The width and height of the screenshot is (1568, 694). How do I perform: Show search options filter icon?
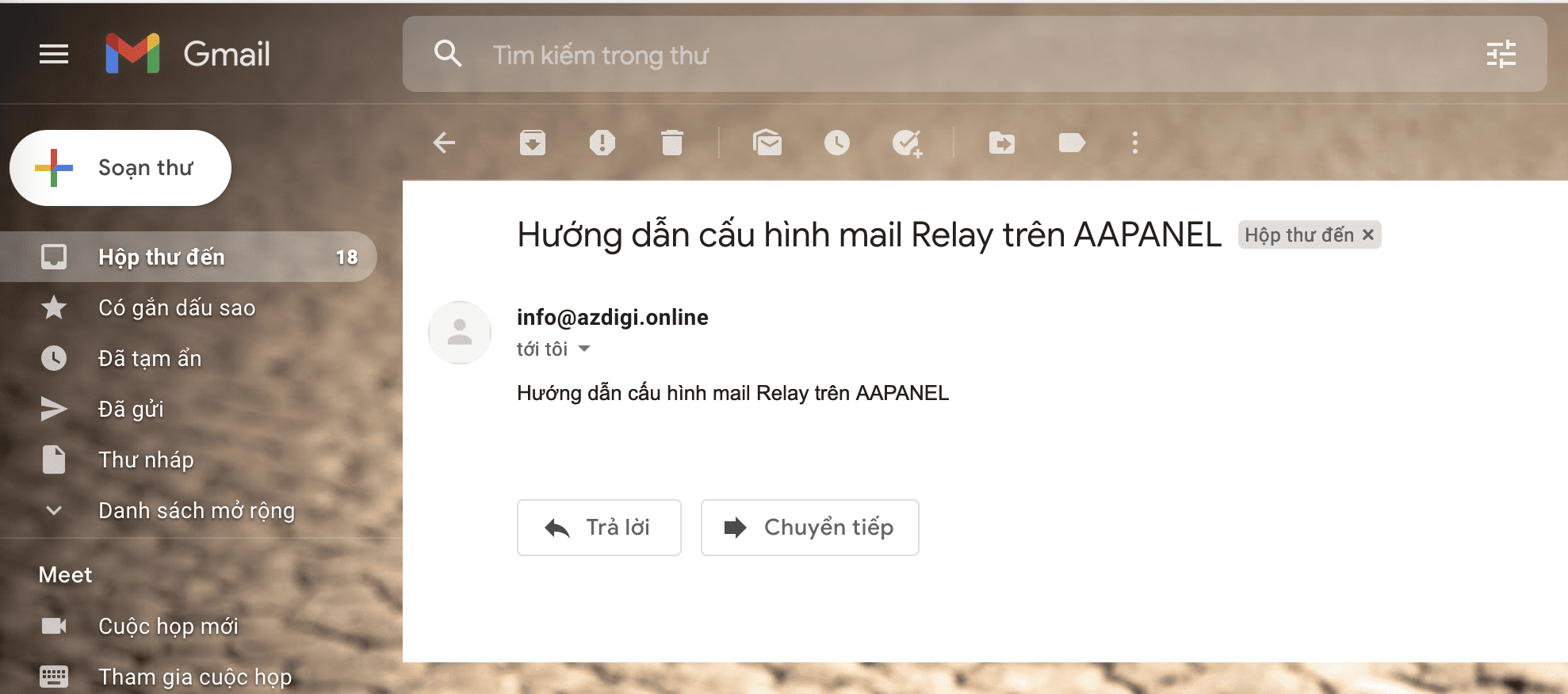click(1501, 54)
